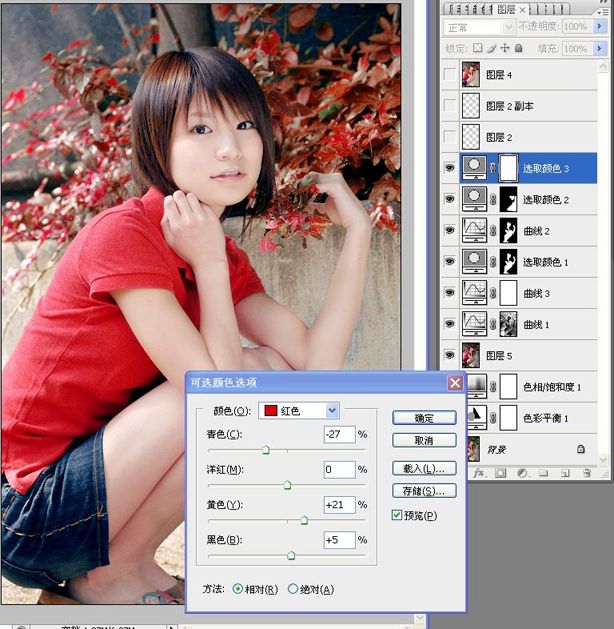Open the layers panel options menu
The height and width of the screenshot is (629, 614).
(602, 12)
